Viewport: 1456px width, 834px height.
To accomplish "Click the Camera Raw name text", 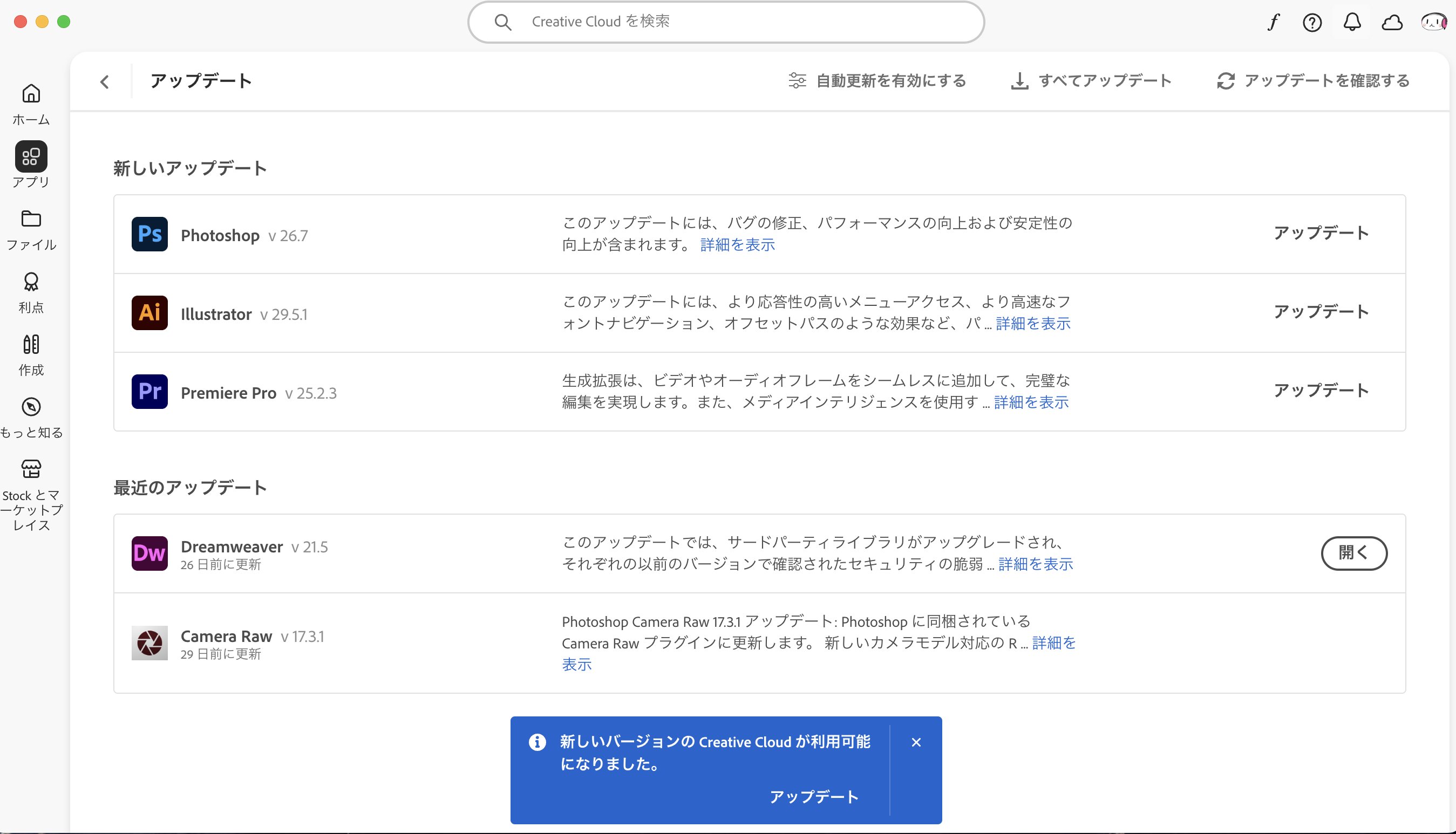I will pos(226,637).
